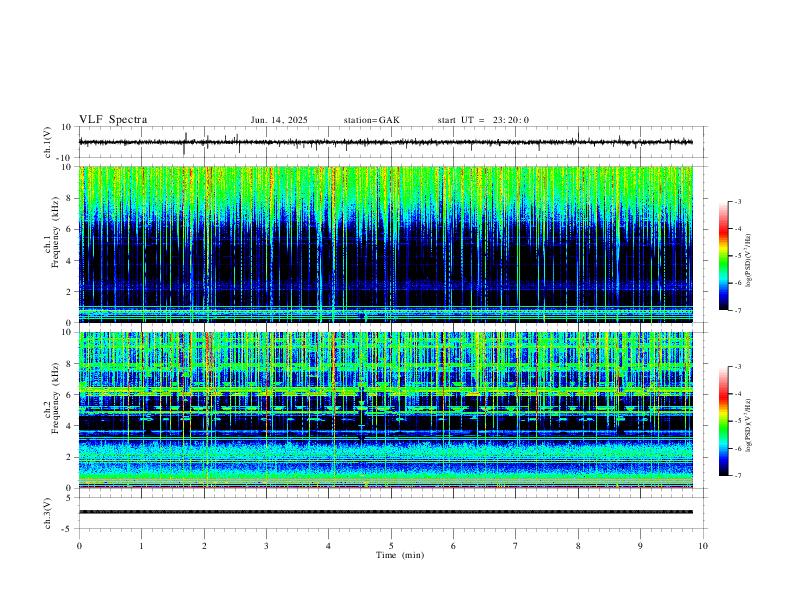Screen dimensions: 792x612
Task: Click the ch.1 waveform trace
Action: click(386, 142)
